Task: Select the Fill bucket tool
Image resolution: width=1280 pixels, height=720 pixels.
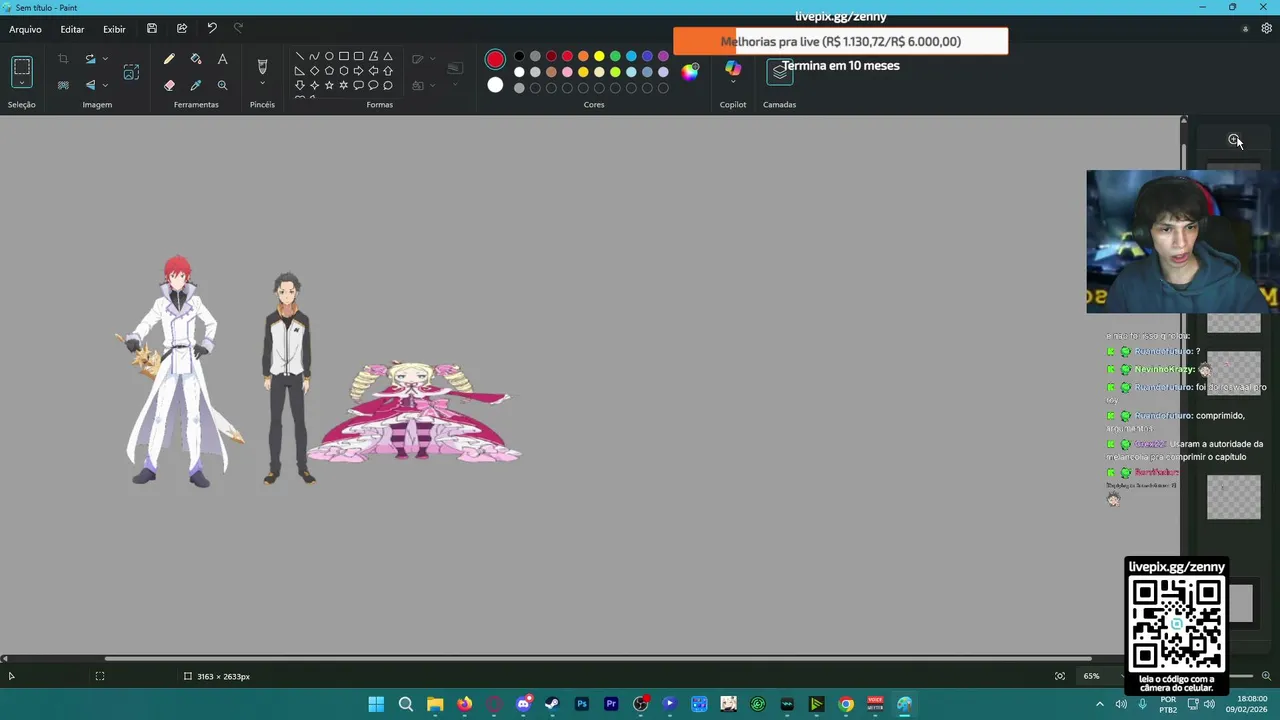Action: 196,59
